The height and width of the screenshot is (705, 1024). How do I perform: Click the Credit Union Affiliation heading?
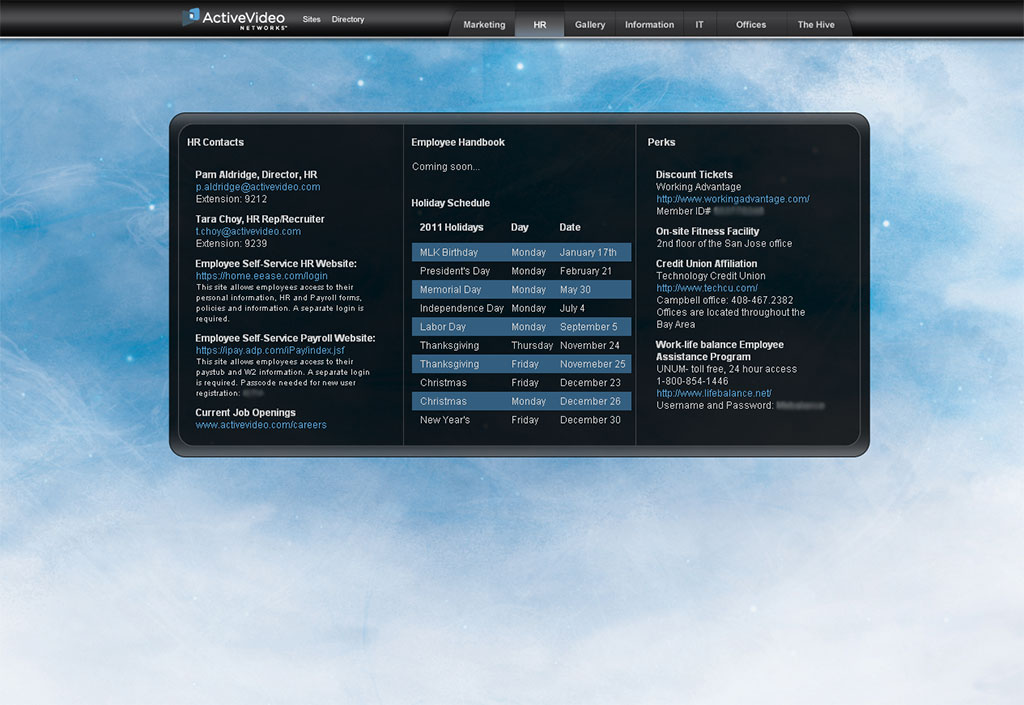coord(707,264)
